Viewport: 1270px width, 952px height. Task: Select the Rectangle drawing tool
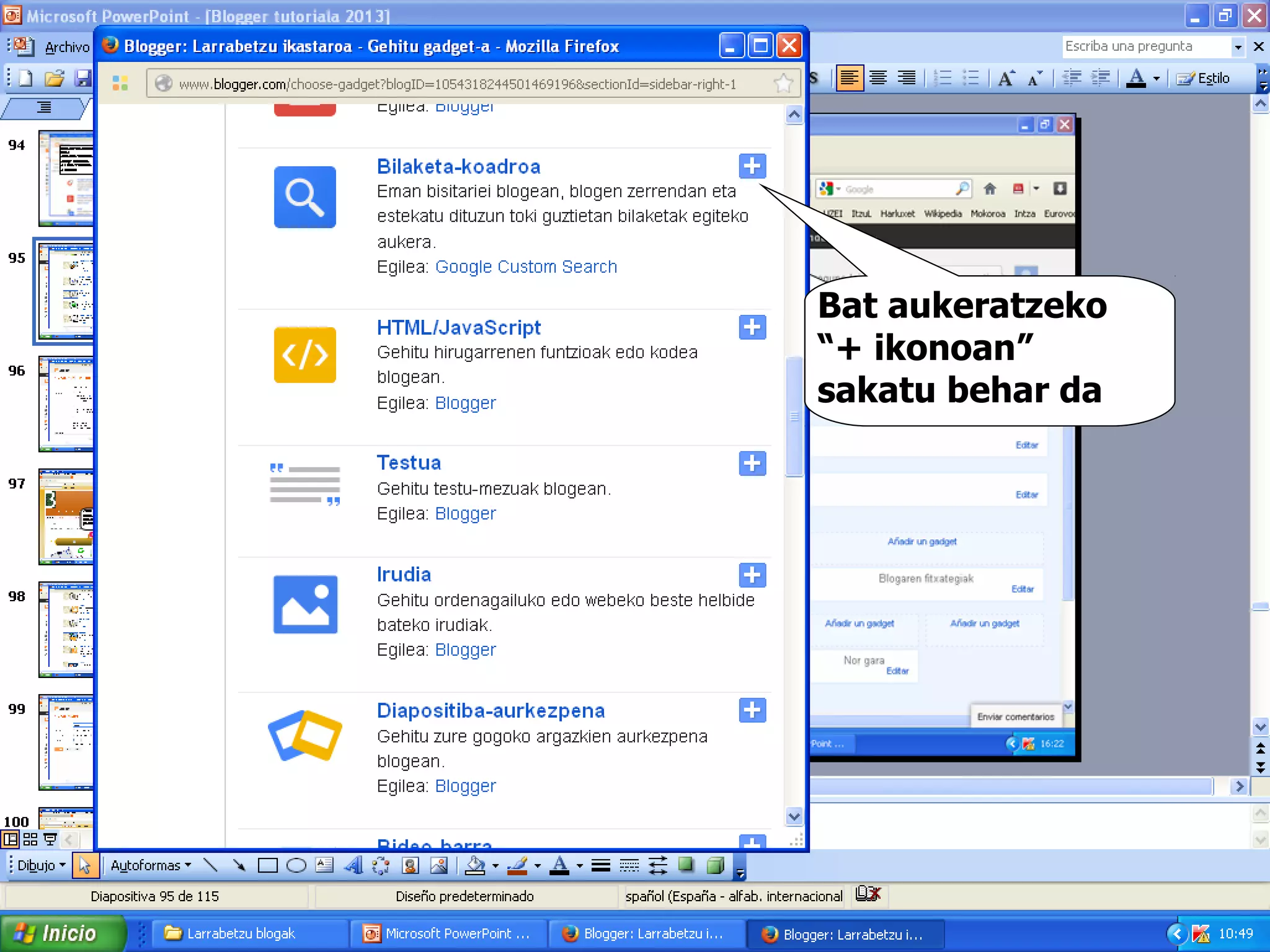(x=267, y=865)
